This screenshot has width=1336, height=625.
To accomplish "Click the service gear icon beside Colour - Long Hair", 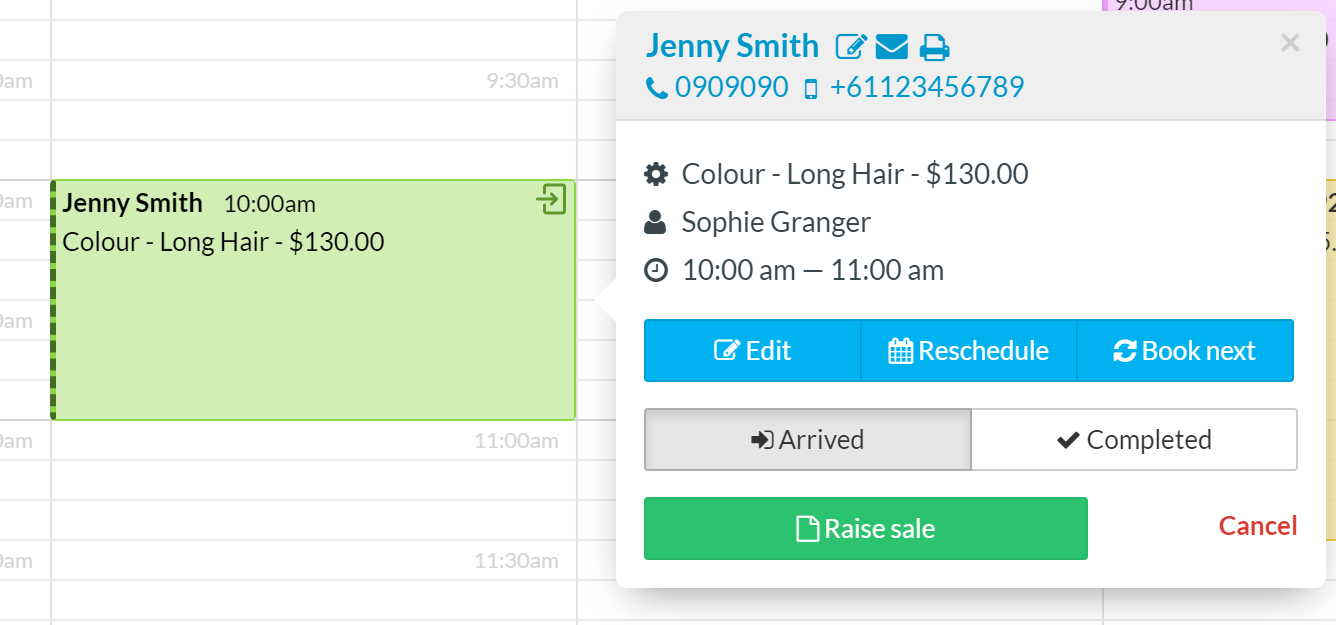I will (656, 173).
